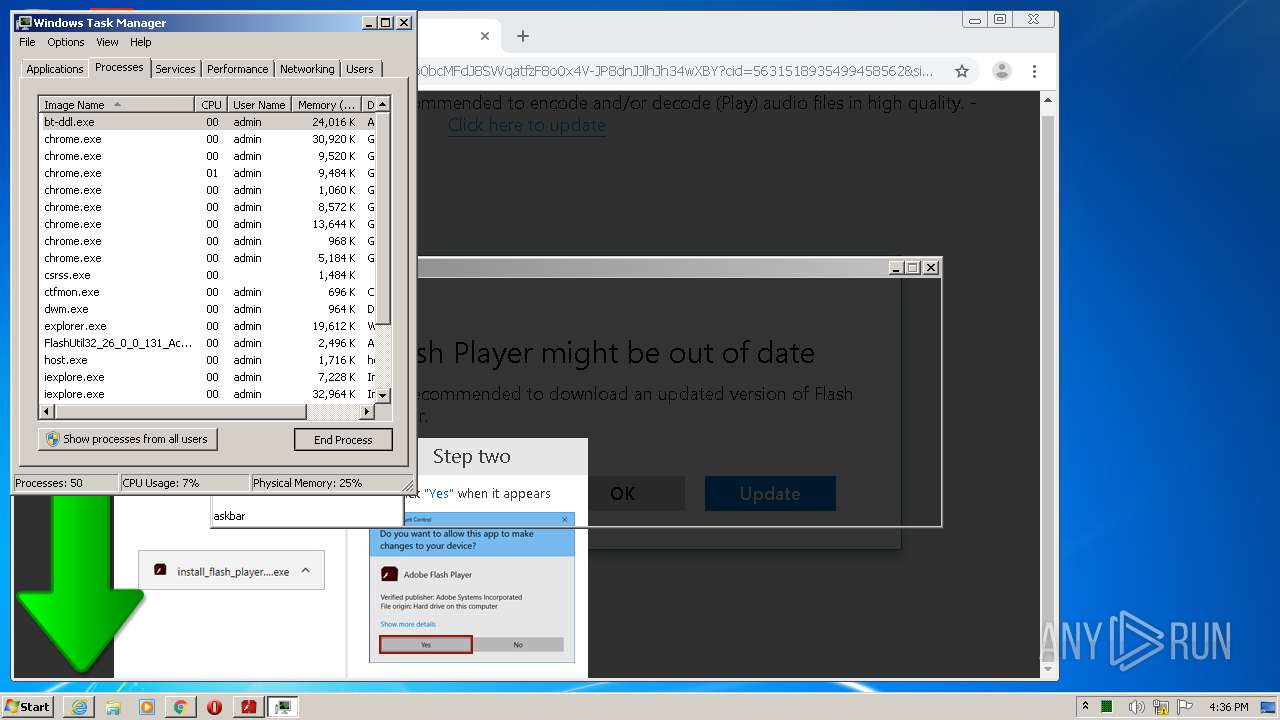1280x720 pixels.
Task: Open the network status tray icon
Action: (1159, 707)
